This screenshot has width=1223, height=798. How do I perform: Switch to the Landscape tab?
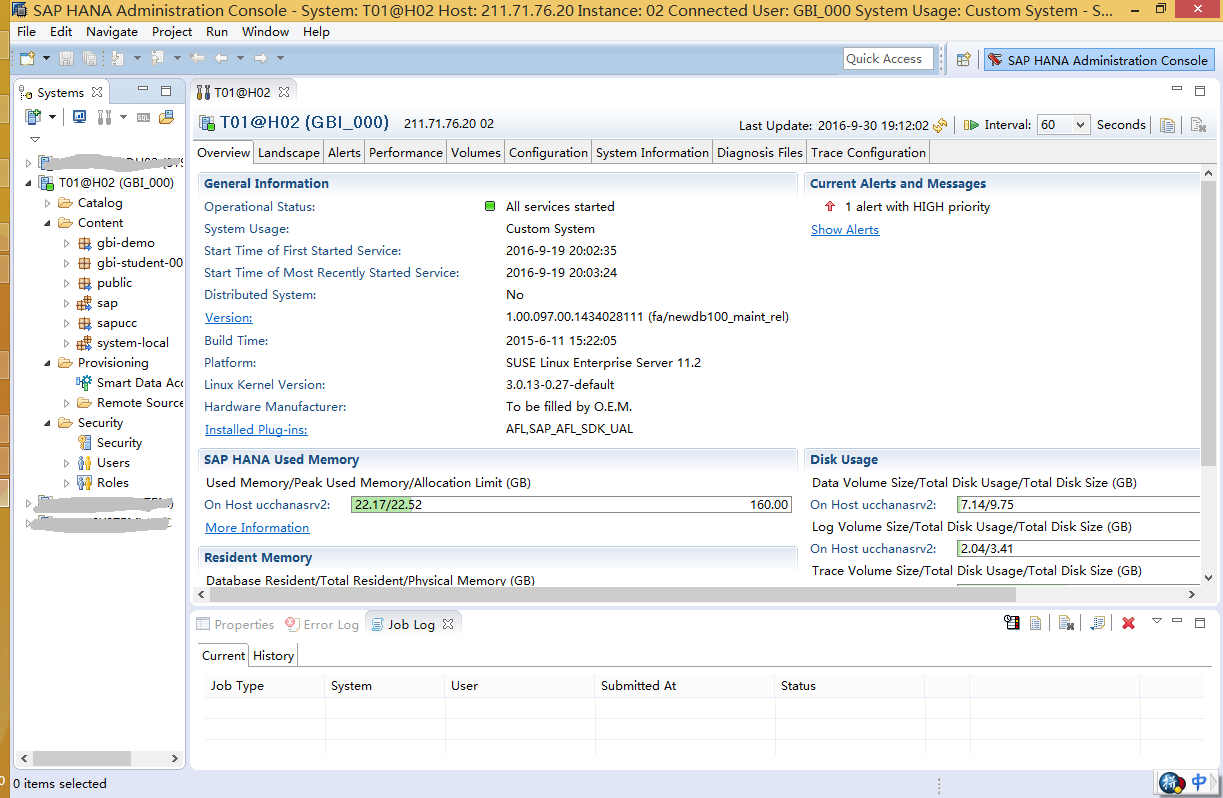[288, 153]
